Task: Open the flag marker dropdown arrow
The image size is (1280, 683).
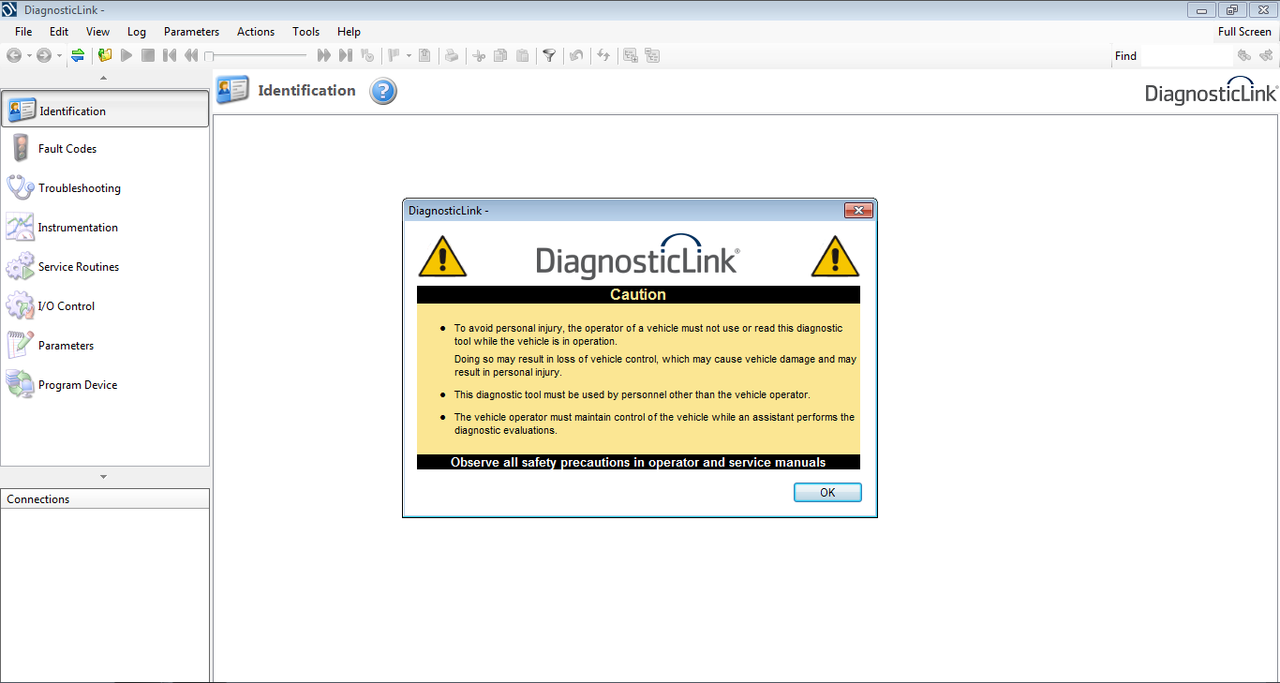Action: pos(409,56)
